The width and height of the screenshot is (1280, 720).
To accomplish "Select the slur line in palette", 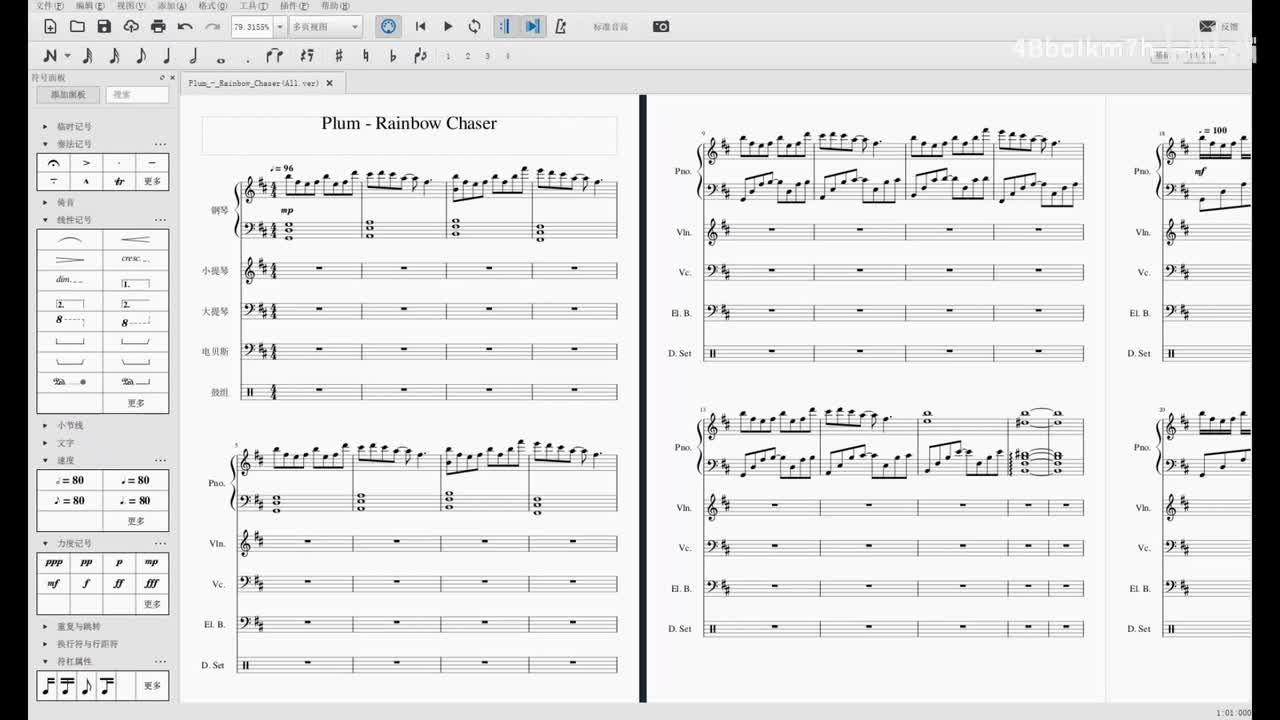I will coord(70,240).
